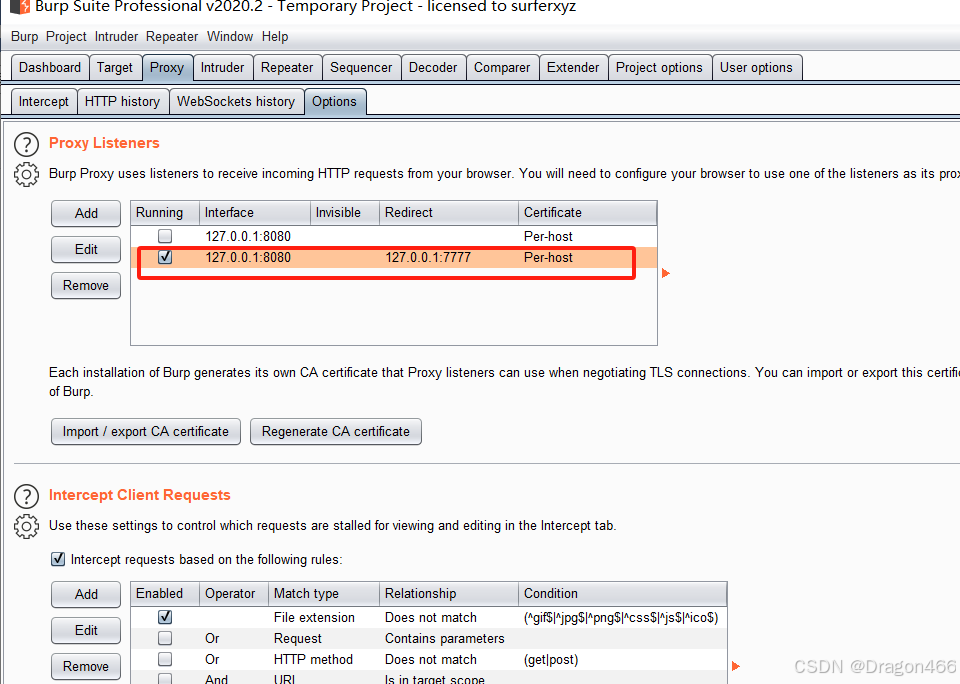This screenshot has height=684, width=960.
Task: Enable the Contains parameters rule checkbox
Action: tap(165, 638)
